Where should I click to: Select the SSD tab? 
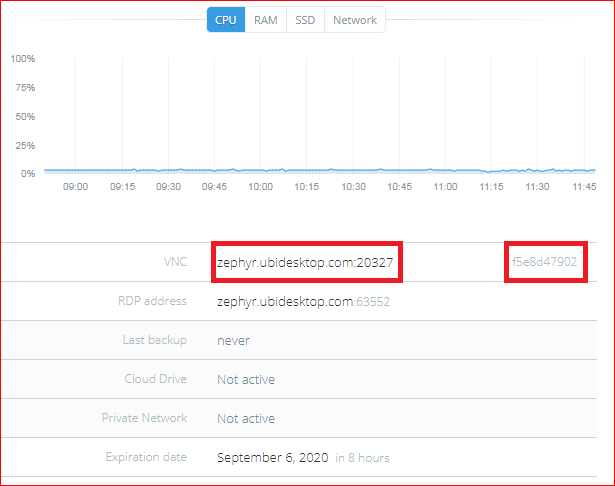click(x=305, y=20)
